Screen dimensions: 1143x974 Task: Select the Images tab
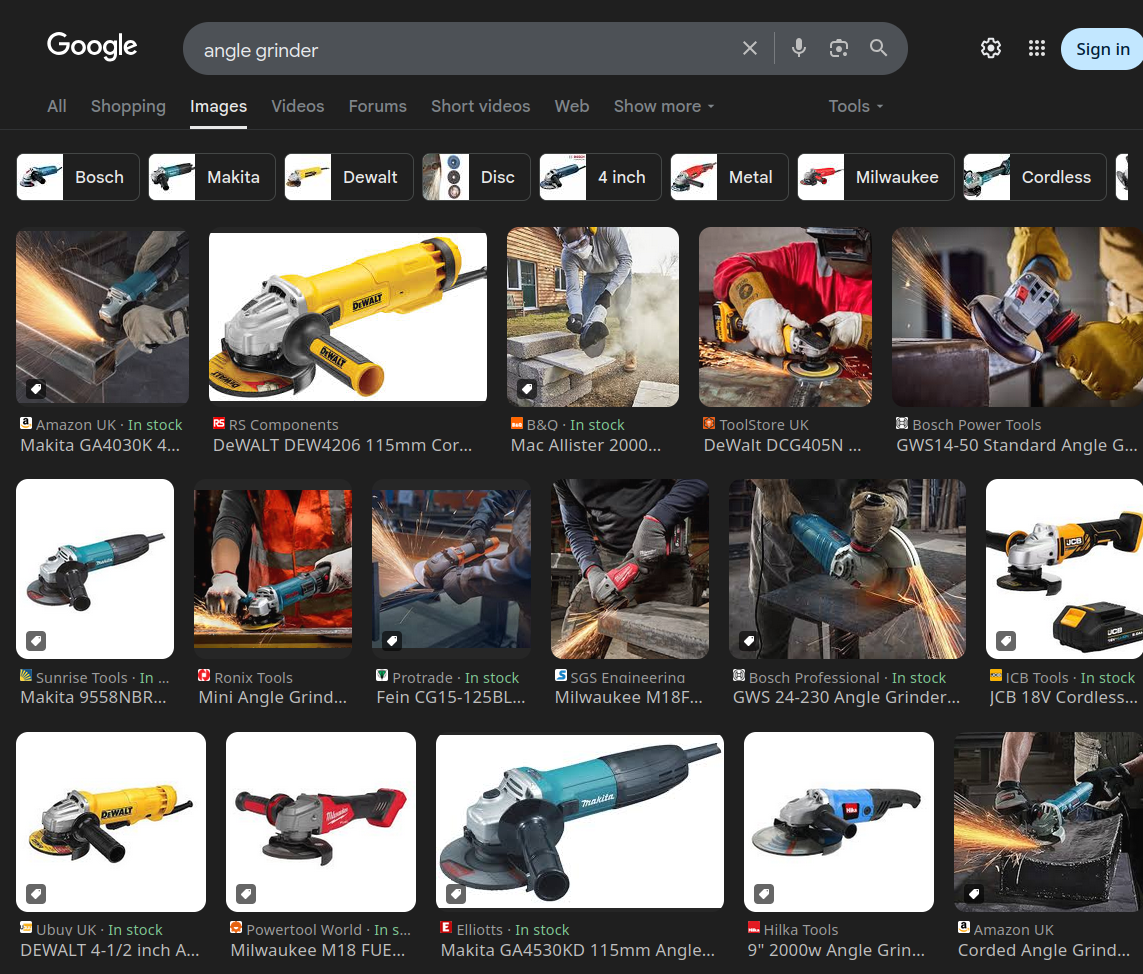tap(219, 106)
